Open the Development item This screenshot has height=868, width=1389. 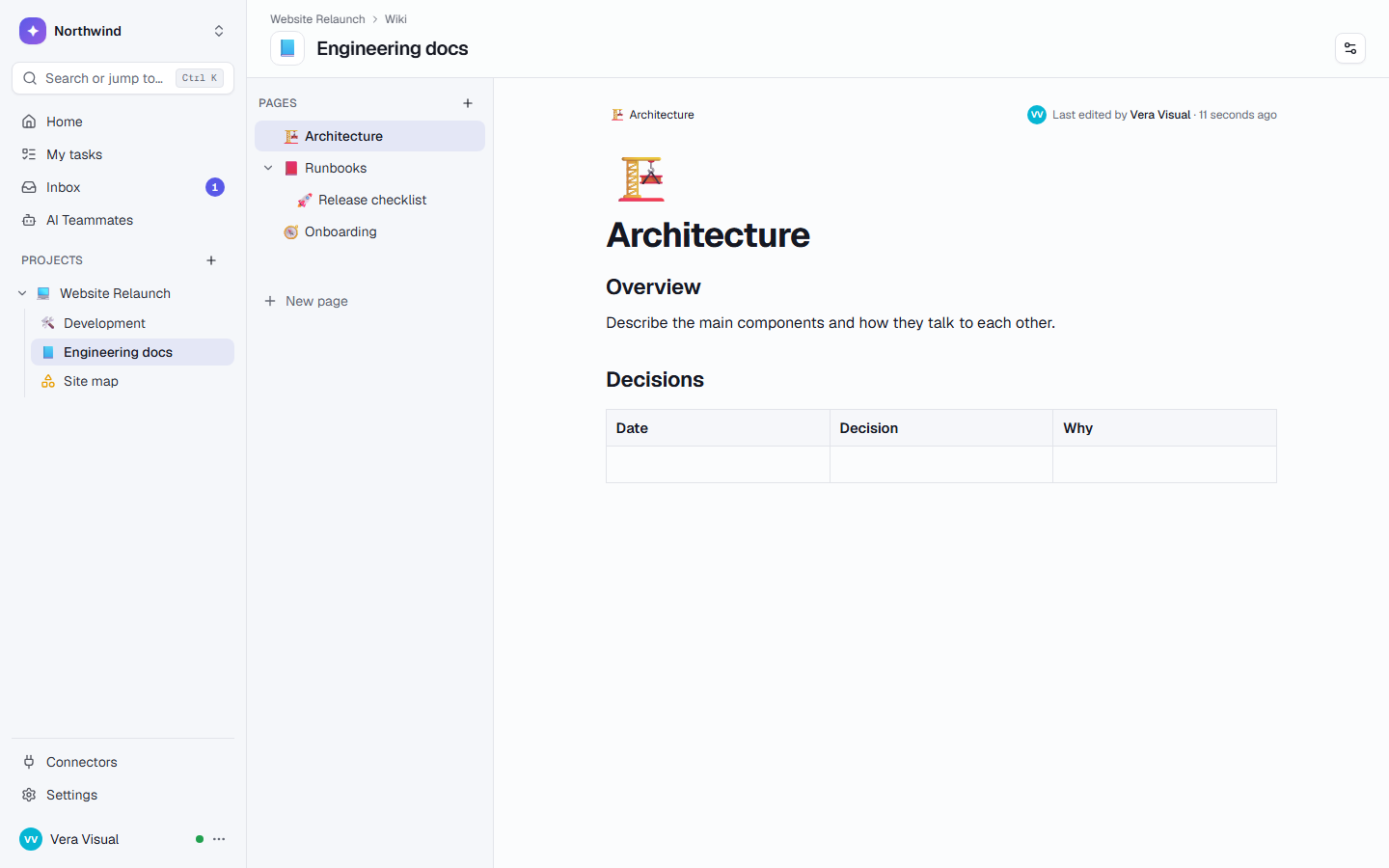pos(132,323)
